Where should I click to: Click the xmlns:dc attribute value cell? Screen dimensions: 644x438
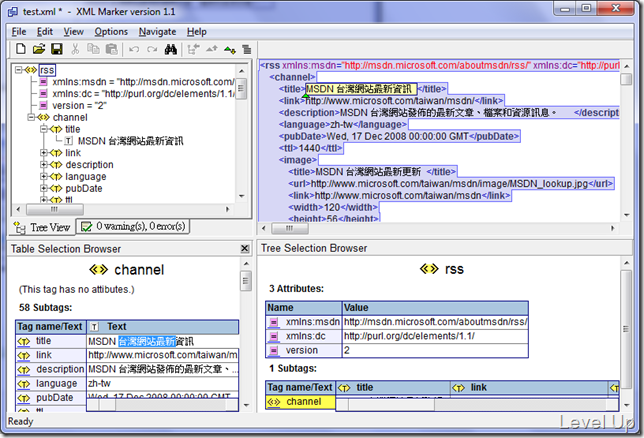[435, 336]
